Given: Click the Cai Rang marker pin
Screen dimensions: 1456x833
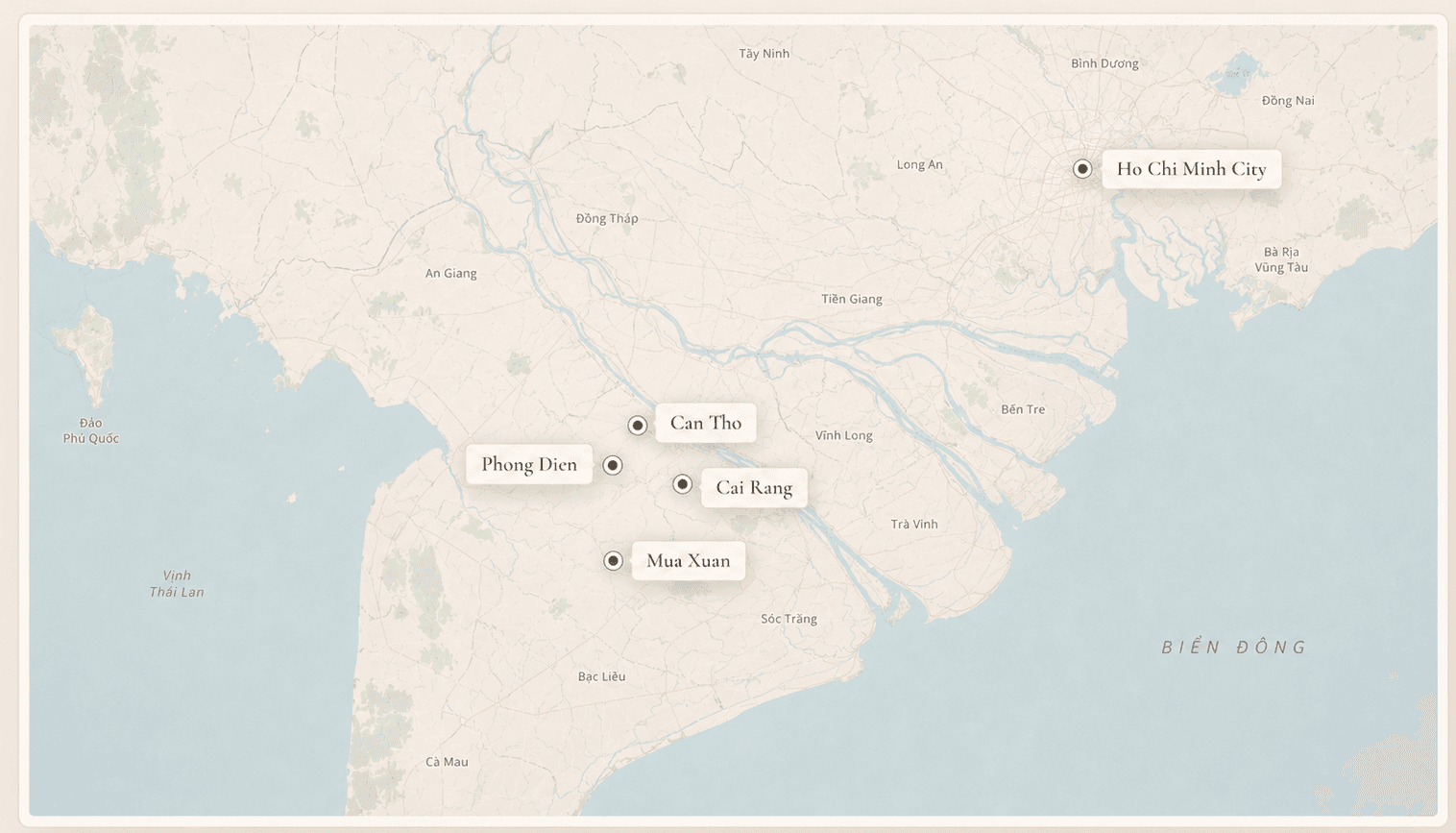Looking at the screenshot, I should [683, 483].
